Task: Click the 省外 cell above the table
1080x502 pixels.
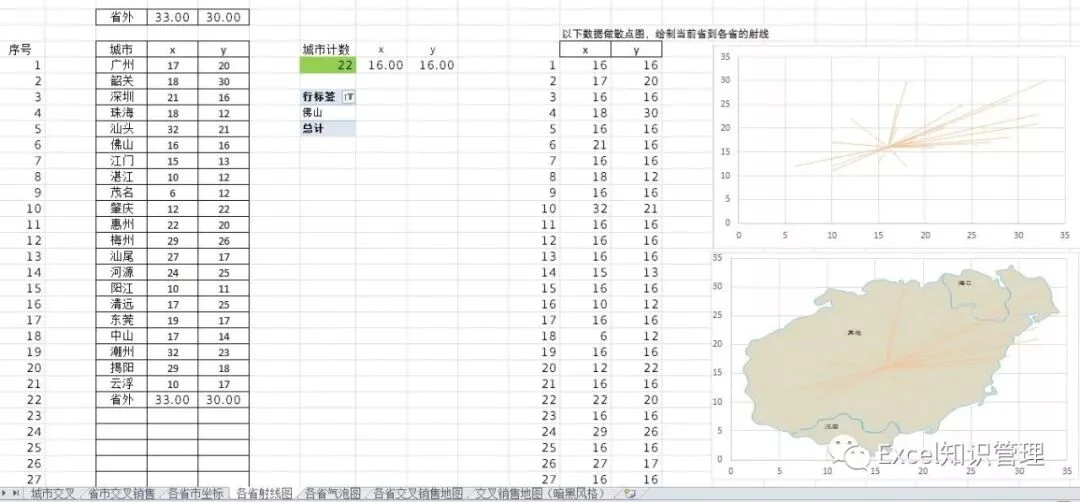Action: pos(121,17)
